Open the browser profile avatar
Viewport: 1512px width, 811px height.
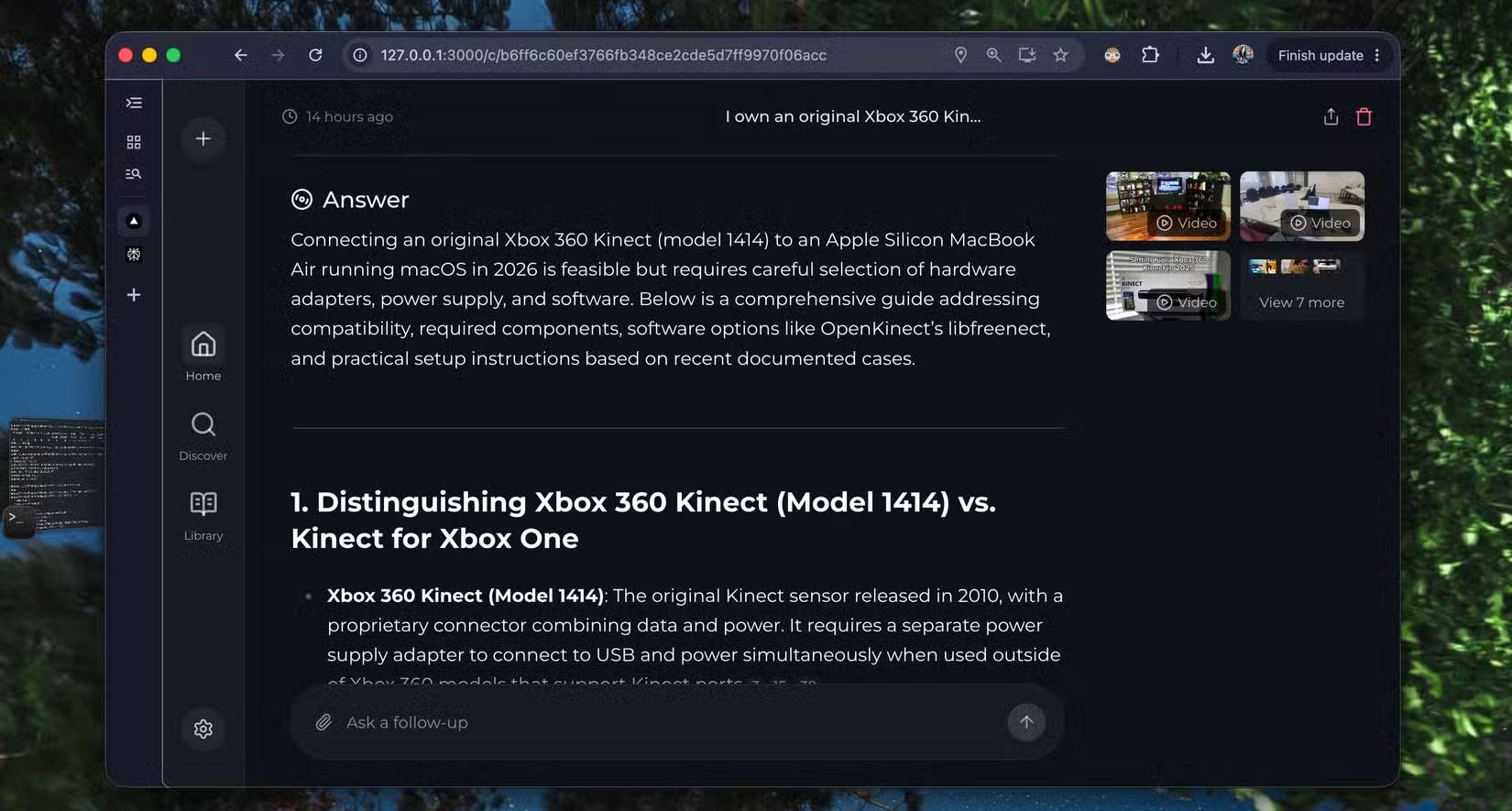(1243, 55)
